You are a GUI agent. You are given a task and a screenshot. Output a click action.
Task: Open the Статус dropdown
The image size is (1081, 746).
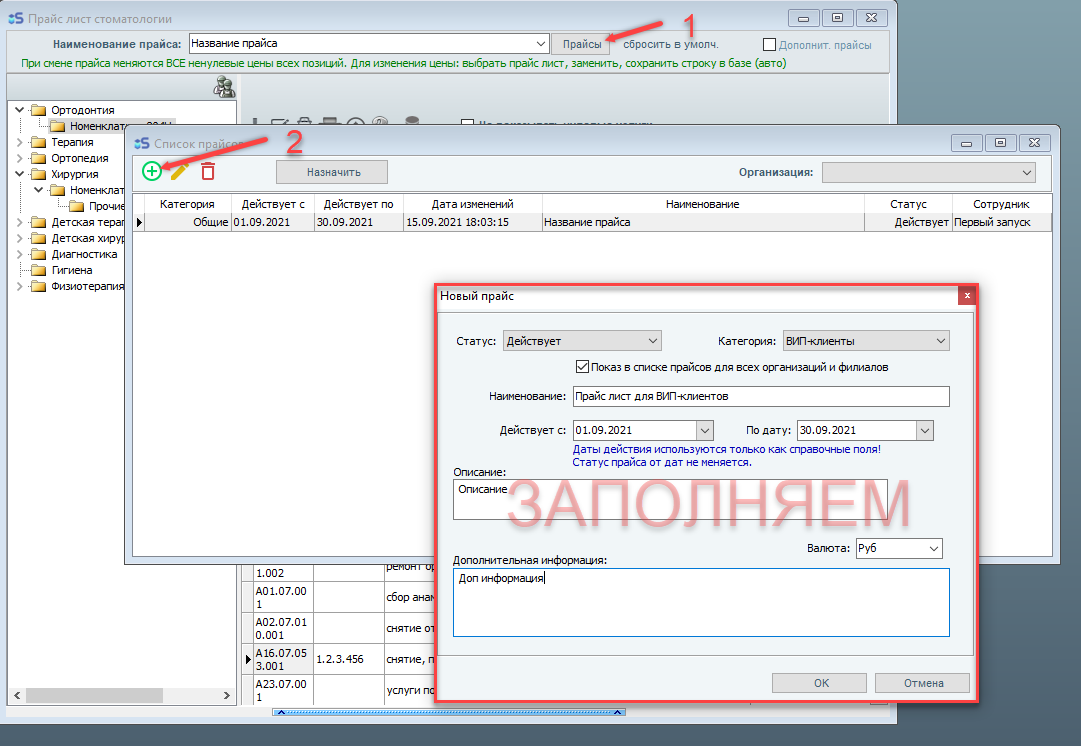(x=582, y=341)
